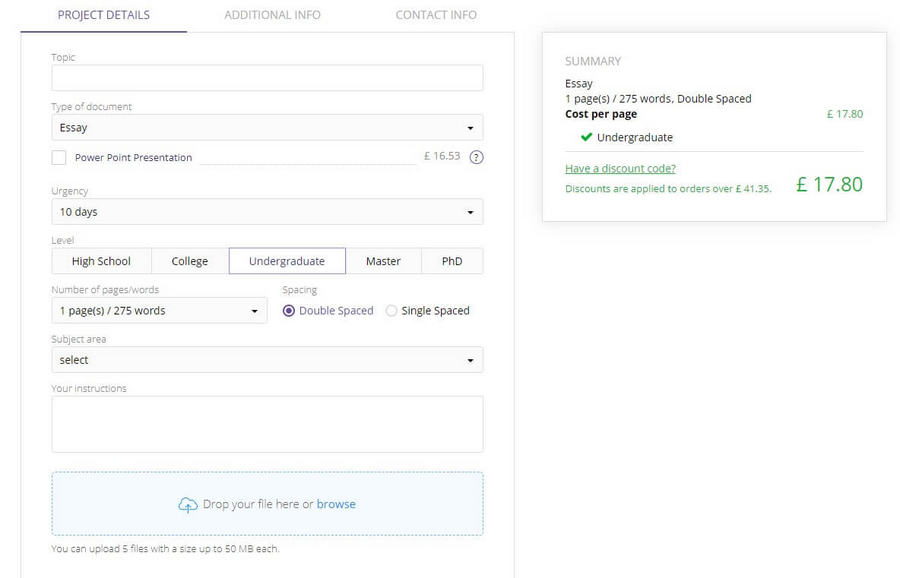Image resolution: width=900 pixels, height=578 pixels.
Task: Switch to the PROJECT DETAILS tab
Action: coord(103,15)
